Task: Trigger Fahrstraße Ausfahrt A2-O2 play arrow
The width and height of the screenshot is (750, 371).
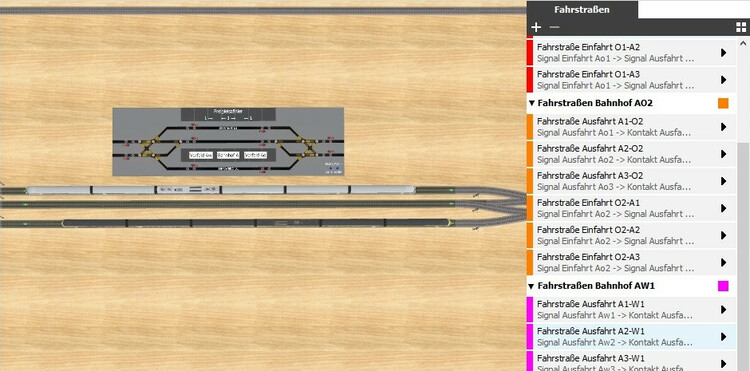Action: [x=724, y=154]
